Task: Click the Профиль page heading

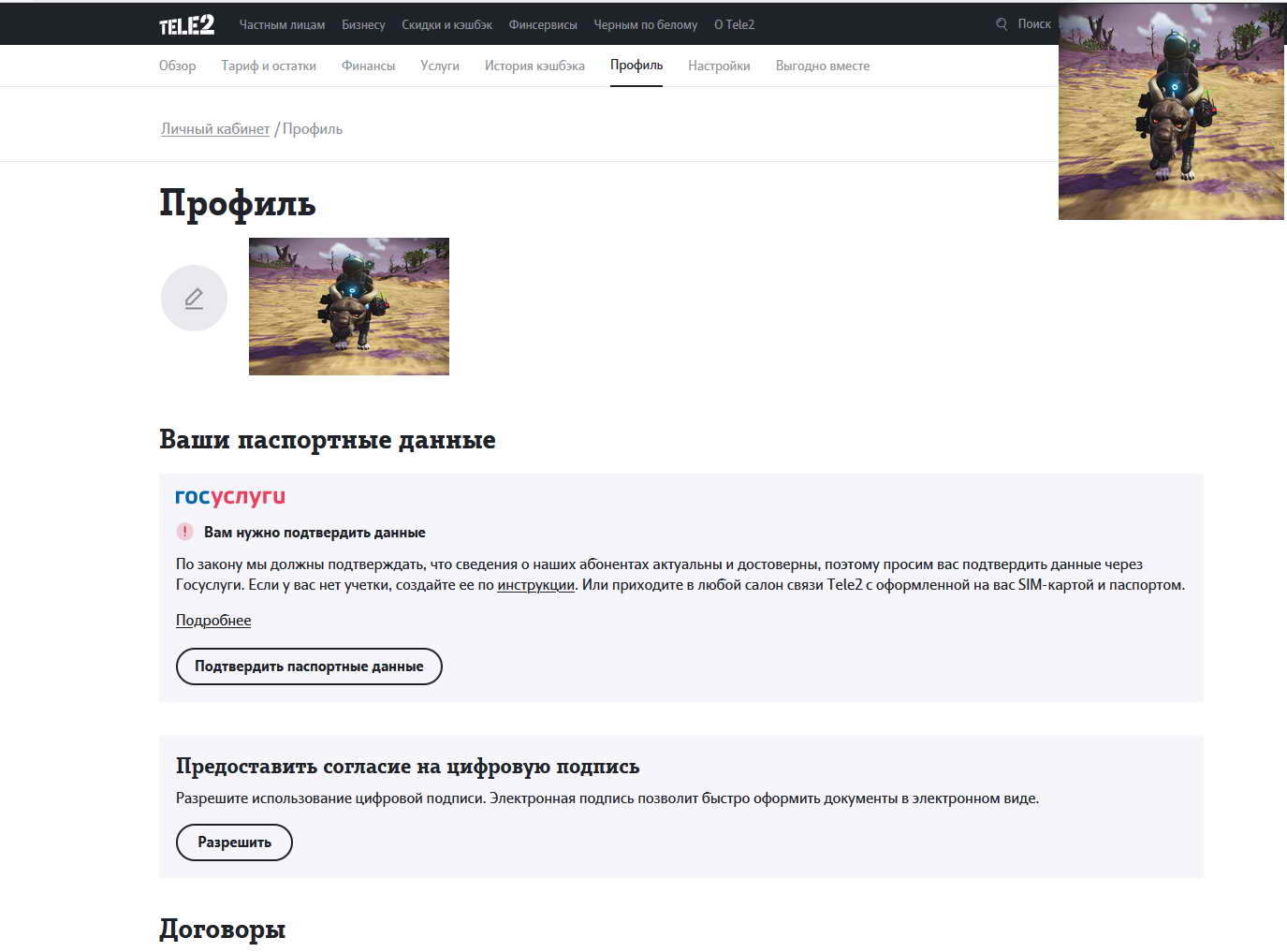Action: pos(238,203)
